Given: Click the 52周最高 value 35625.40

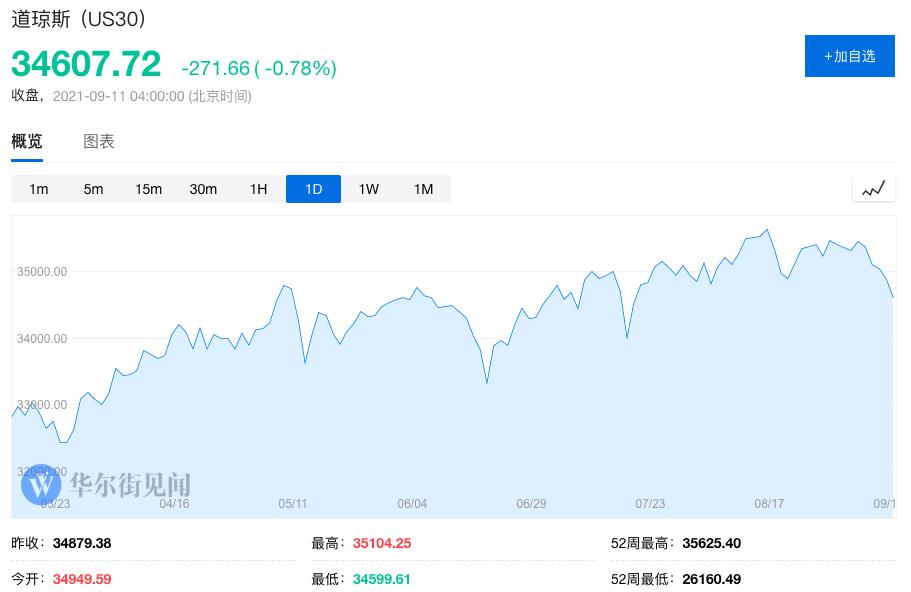Looking at the screenshot, I should pyautogui.click(x=711, y=544).
